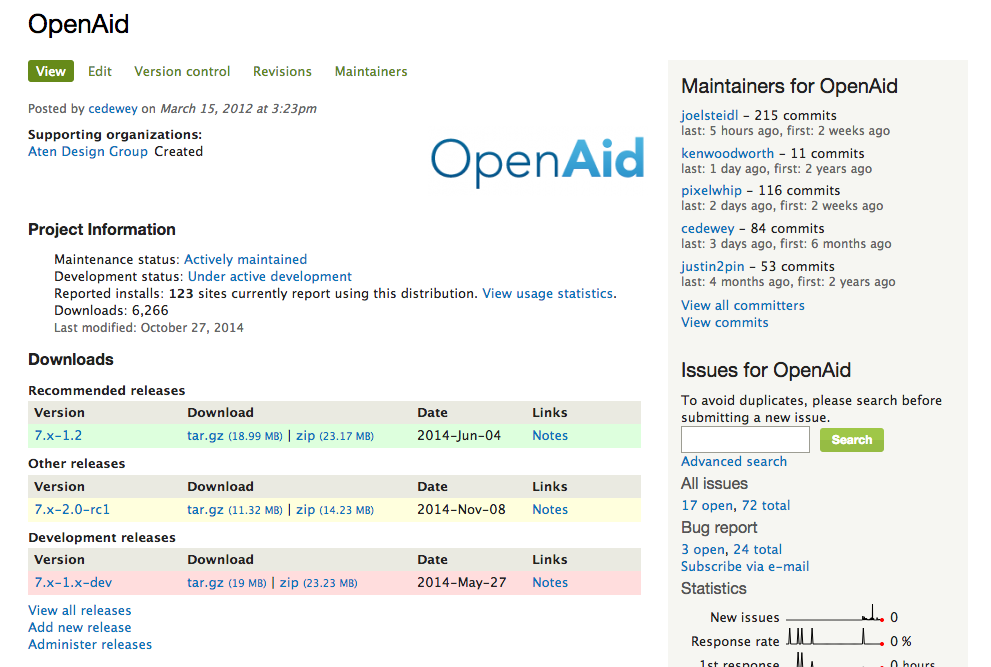Open release version 7.x-2.0-rc1
Screen dimensions: 991x667
pyautogui.click(x=72, y=510)
